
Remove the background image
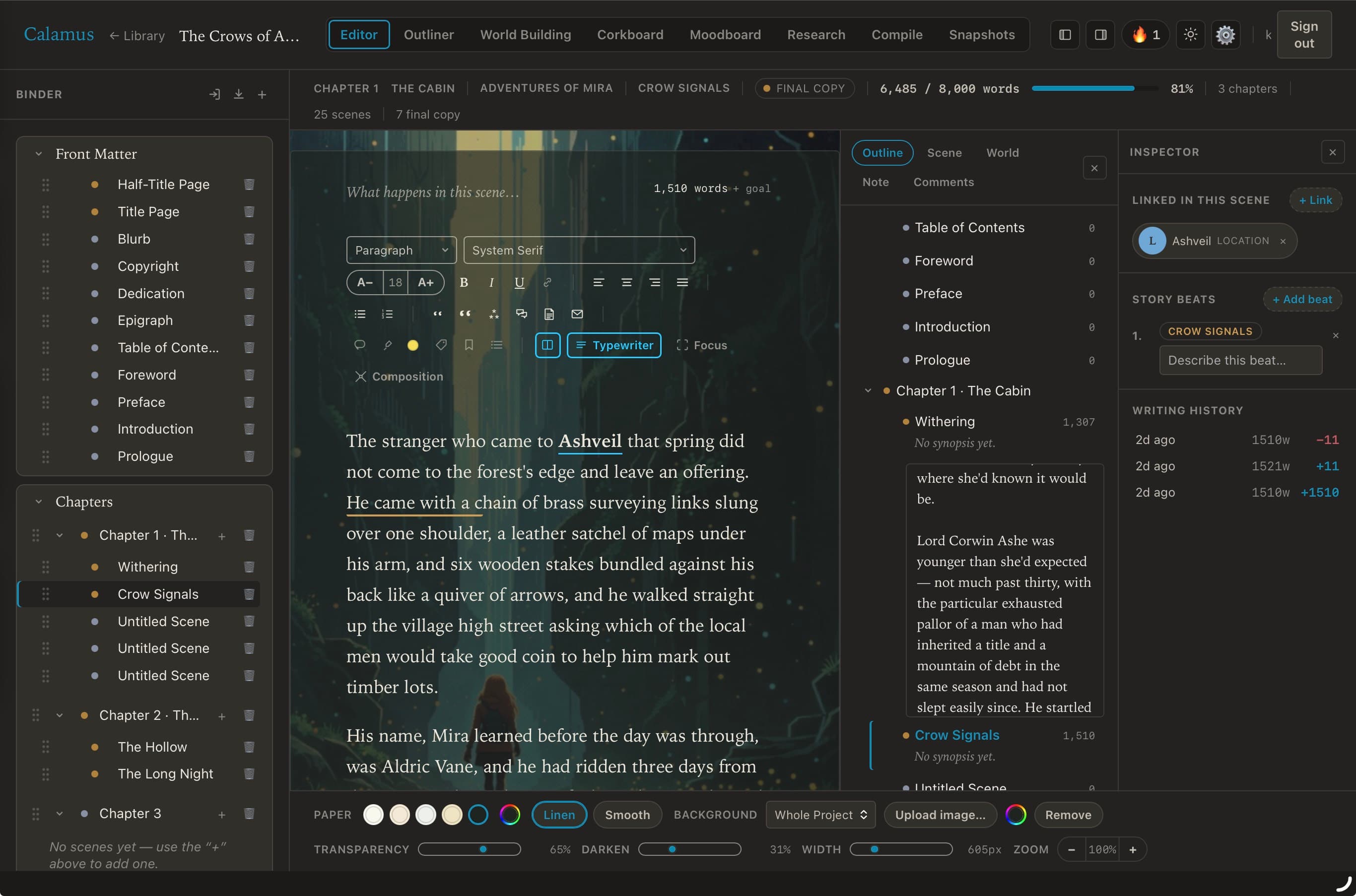point(1068,815)
